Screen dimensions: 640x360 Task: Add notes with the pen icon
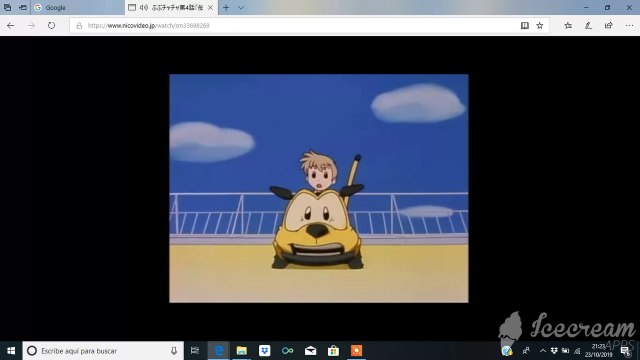tap(588, 25)
